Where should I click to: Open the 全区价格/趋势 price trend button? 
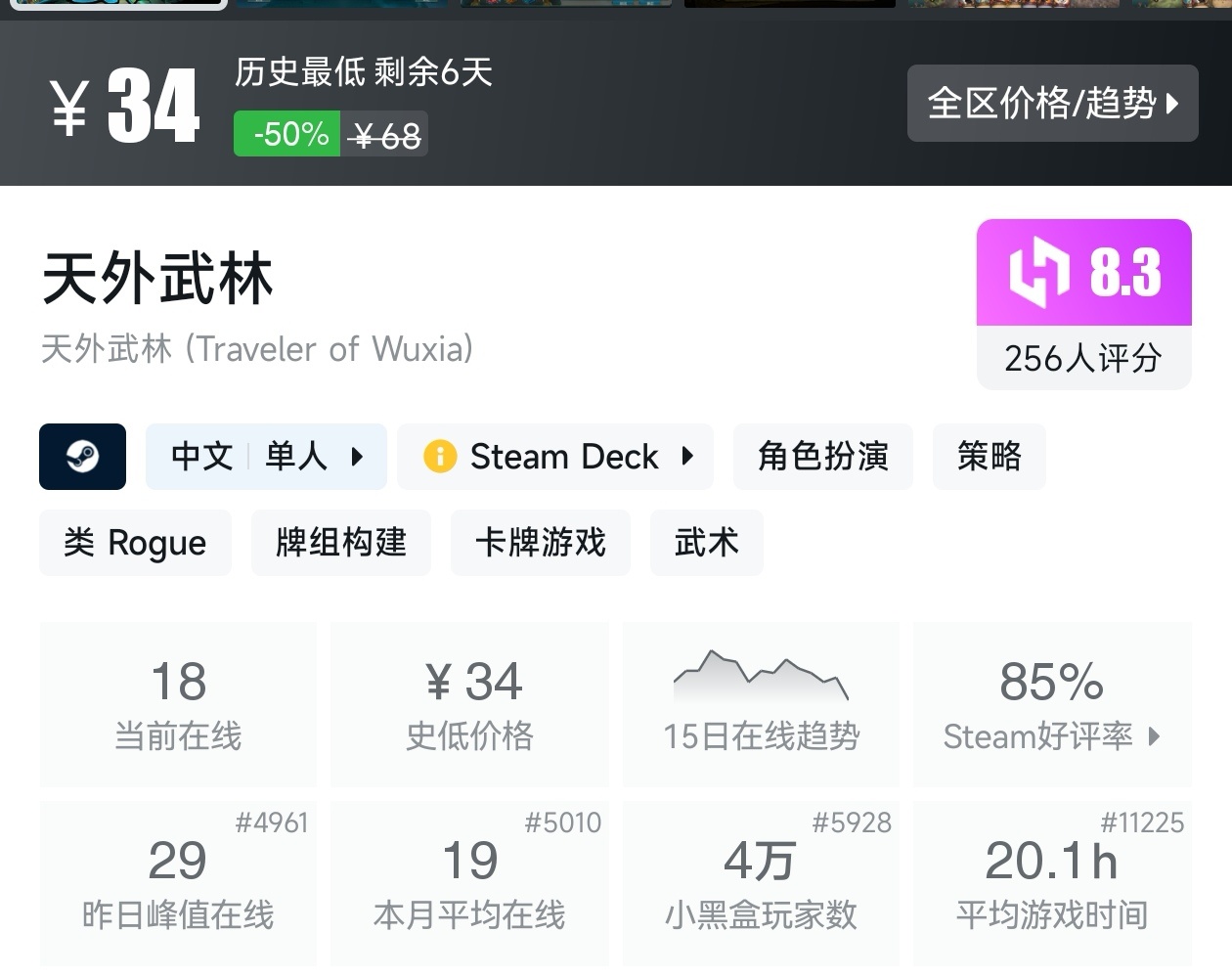[1052, 103]
